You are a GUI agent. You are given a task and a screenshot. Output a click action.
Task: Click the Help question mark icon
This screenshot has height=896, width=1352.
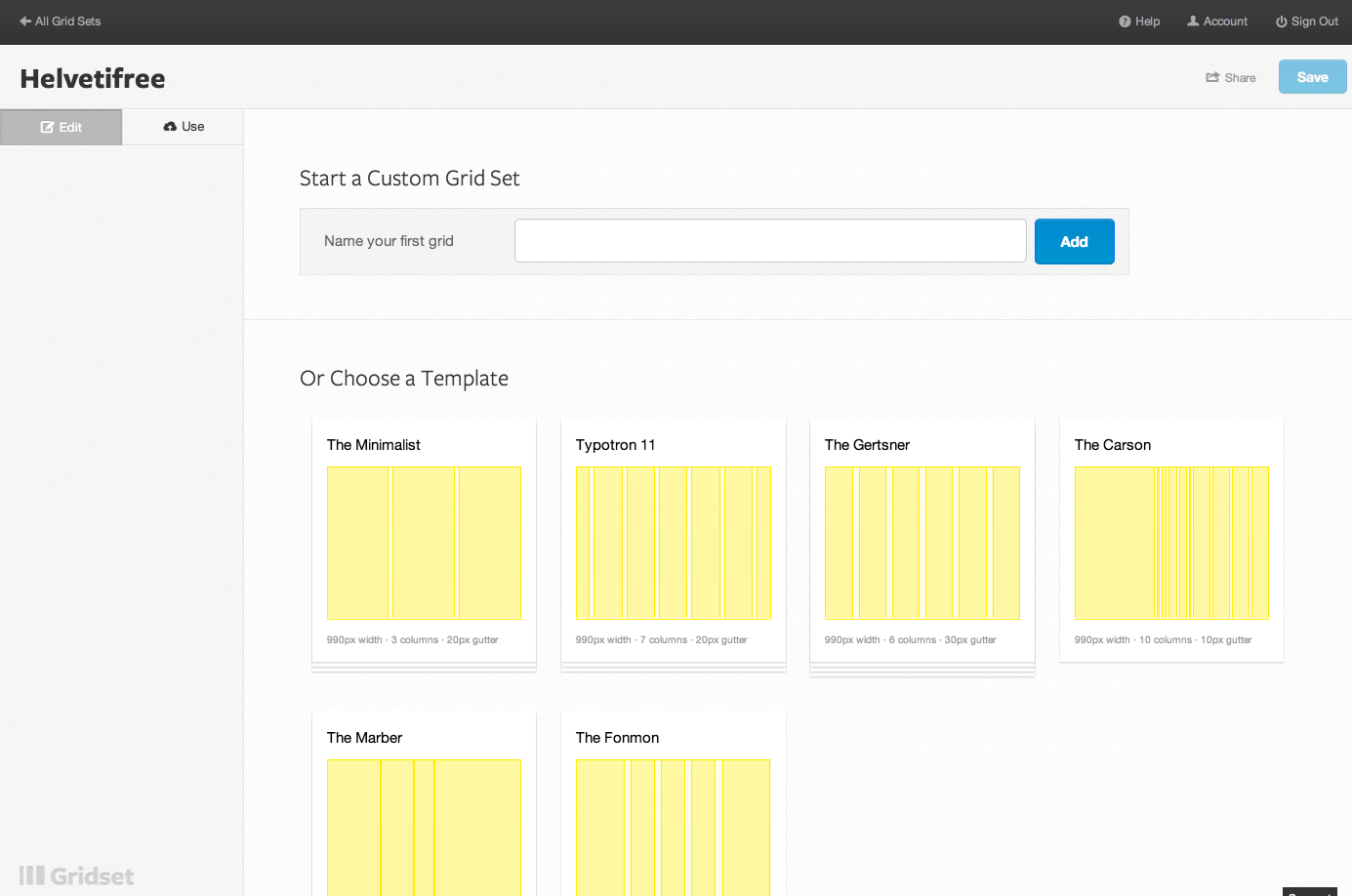[x=1125, y=21]
